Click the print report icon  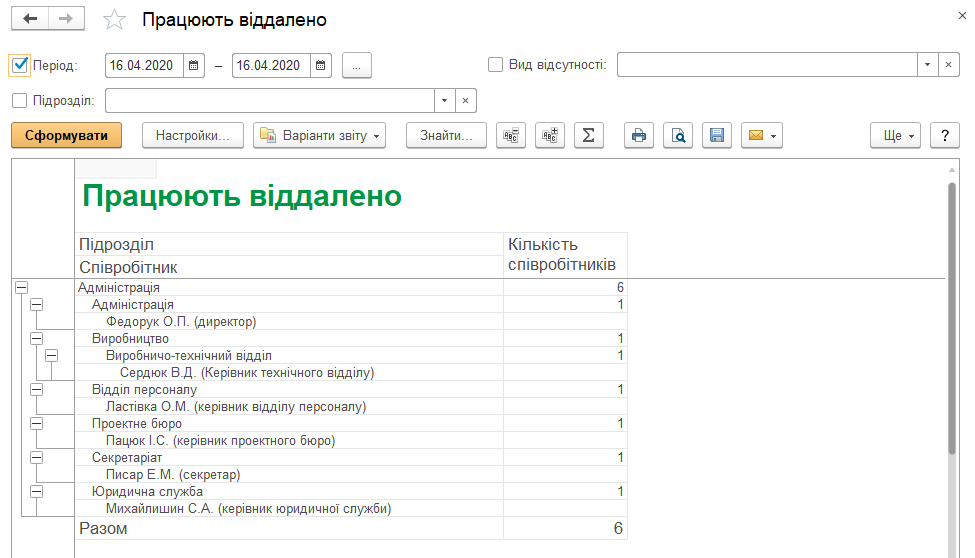[638, 136]
